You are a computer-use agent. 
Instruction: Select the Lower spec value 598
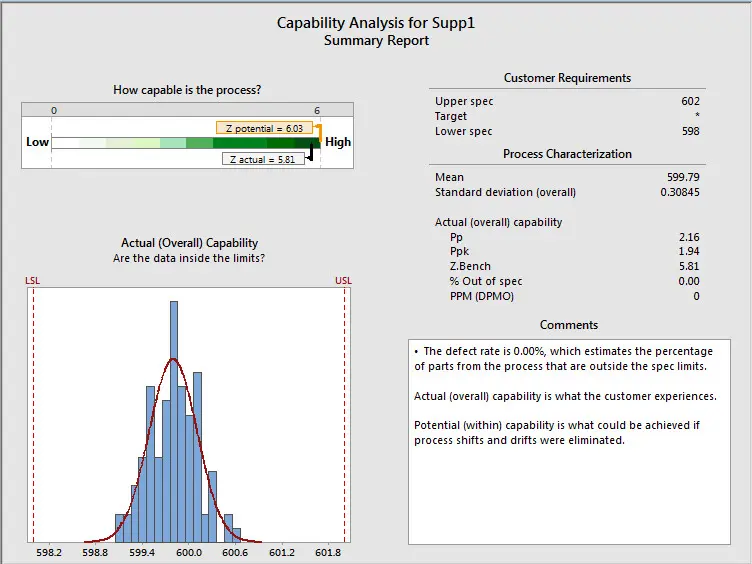click(691, 131)
